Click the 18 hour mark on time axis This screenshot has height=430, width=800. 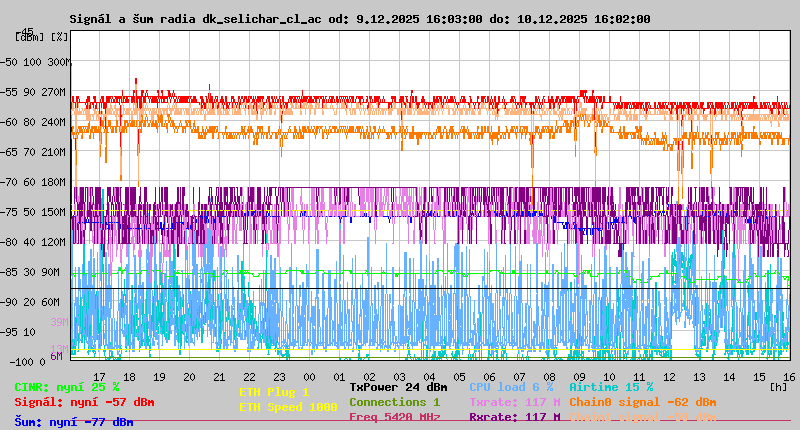[130, 376]
